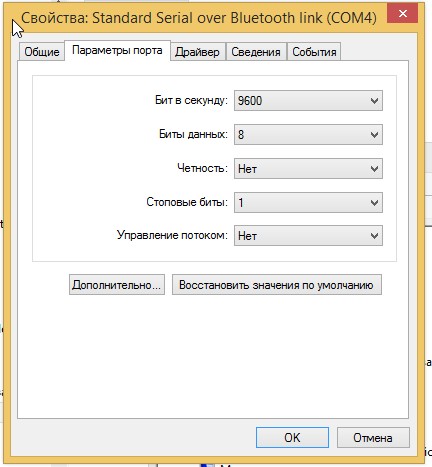The width and height of the screenshot is (432, 467).
Task: Expand the Четность dropdown arrow
Action: click(374, 169)
